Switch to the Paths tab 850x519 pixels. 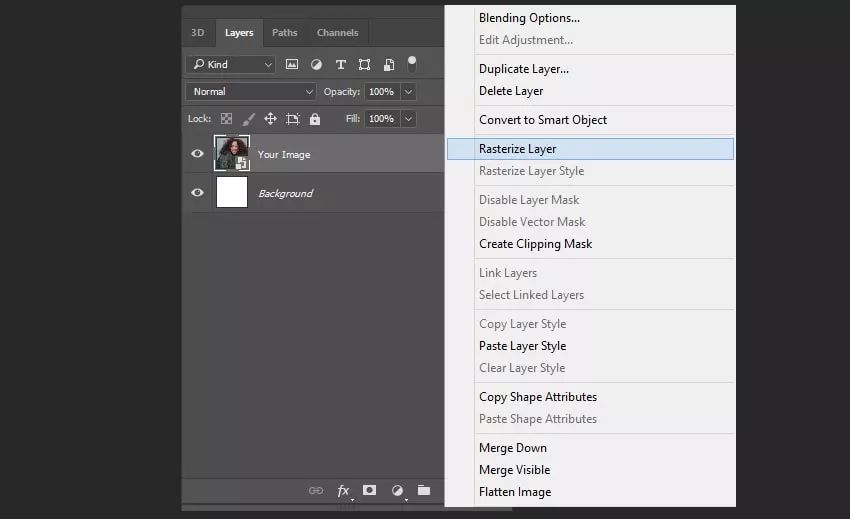[285, 33]
